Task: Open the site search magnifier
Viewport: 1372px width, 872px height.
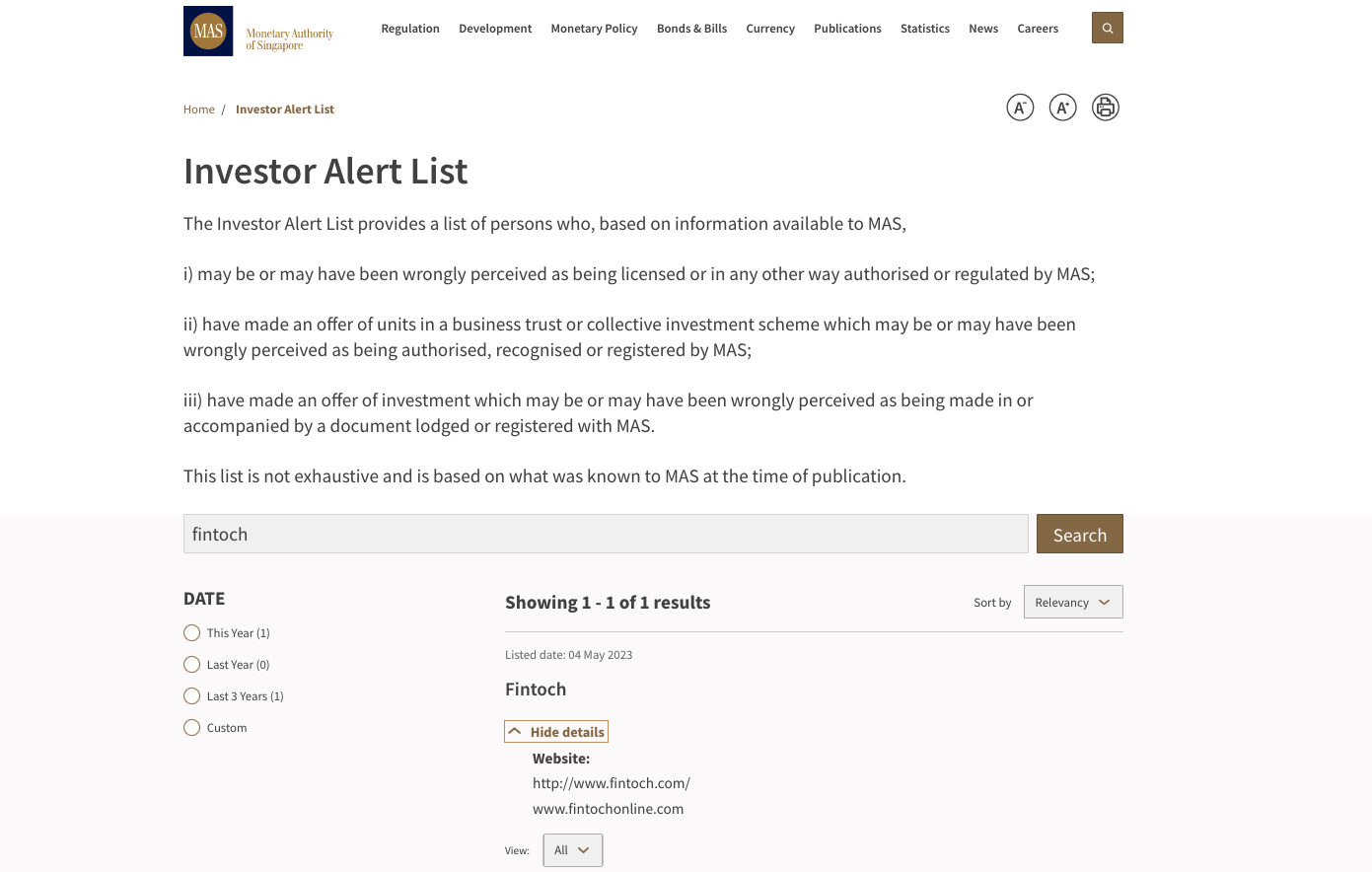Action: (x=1107, y=28)
